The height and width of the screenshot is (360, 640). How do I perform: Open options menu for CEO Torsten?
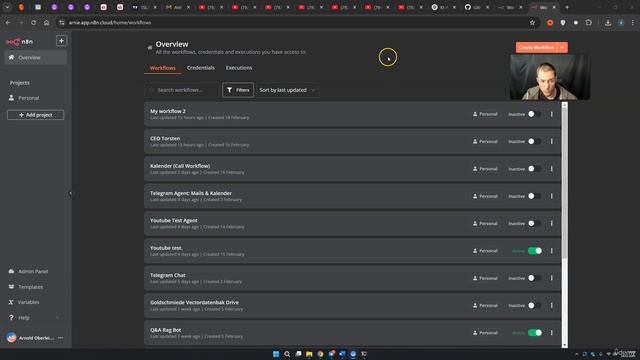[551, 141]
